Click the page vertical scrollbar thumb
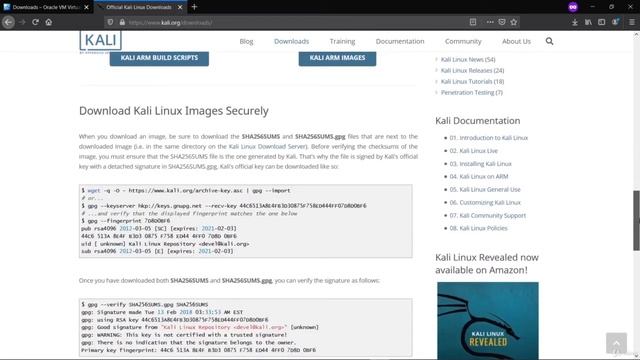Viewport: 640px width, 360px height. (x=636, y=220)
